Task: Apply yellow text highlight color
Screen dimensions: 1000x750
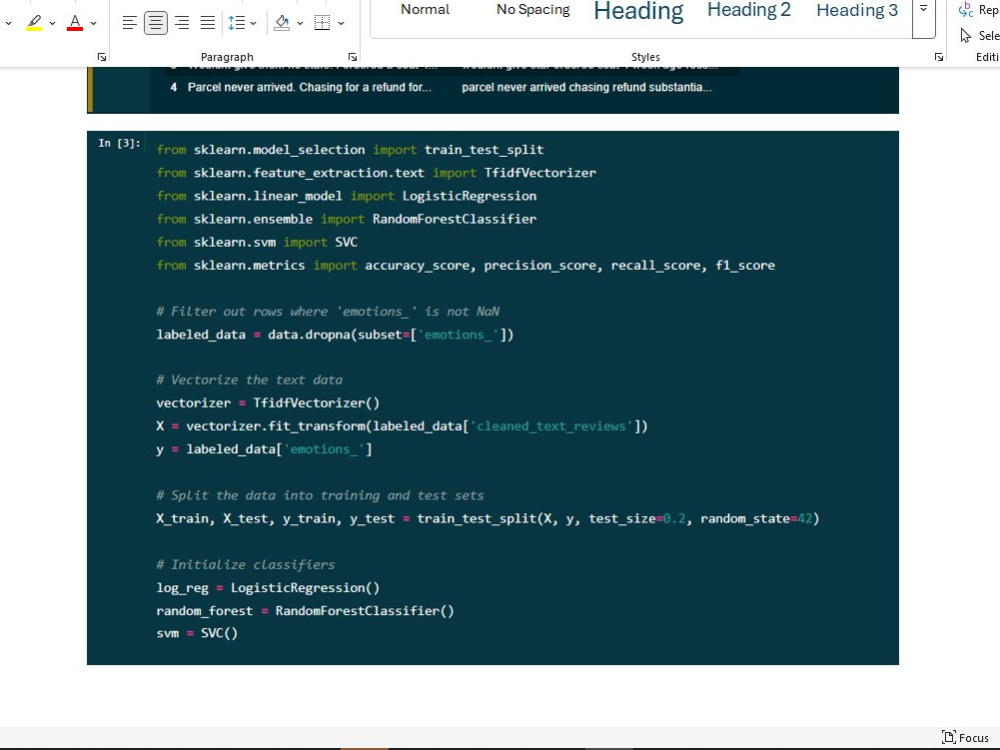Action: (x=34, y=23)
